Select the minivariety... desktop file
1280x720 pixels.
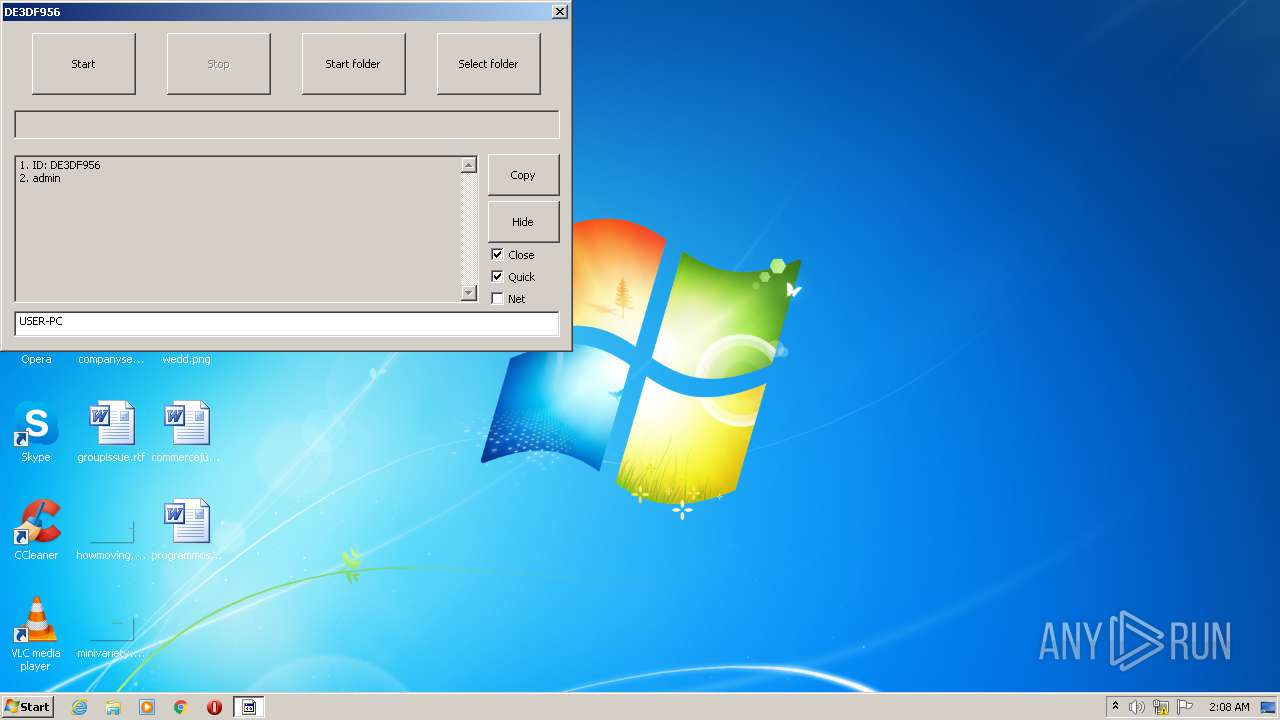[x=111, y=635]
